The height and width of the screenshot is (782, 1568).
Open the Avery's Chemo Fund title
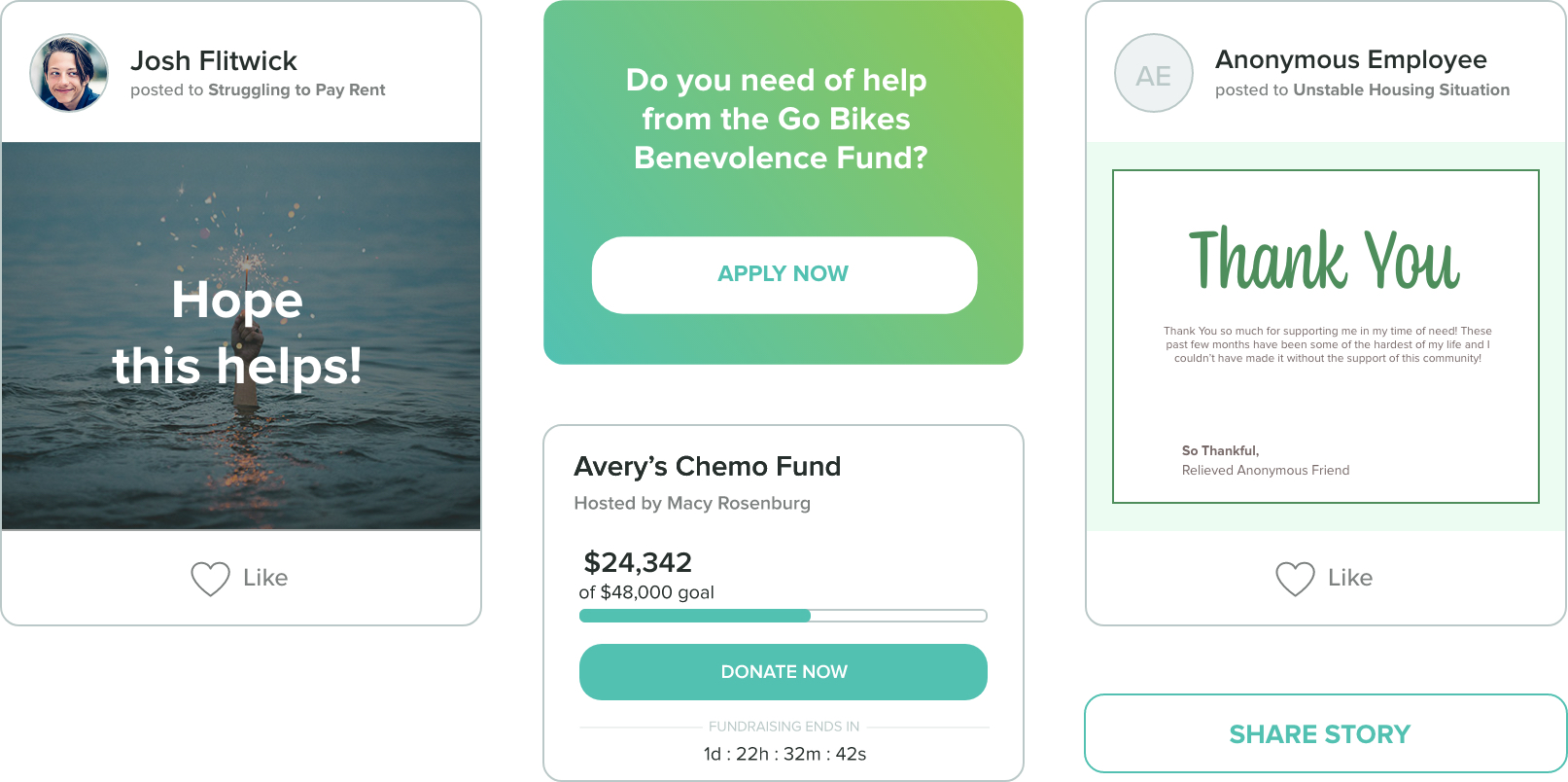coord(707,467)
